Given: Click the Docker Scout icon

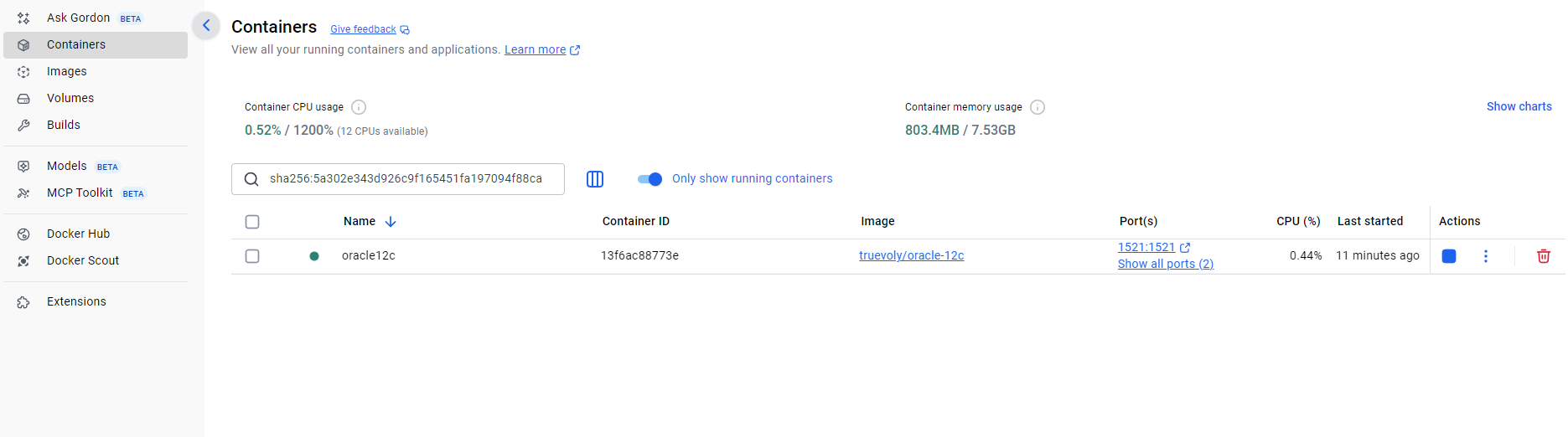Looking at the screenshot, I should [x=23, y=261].
